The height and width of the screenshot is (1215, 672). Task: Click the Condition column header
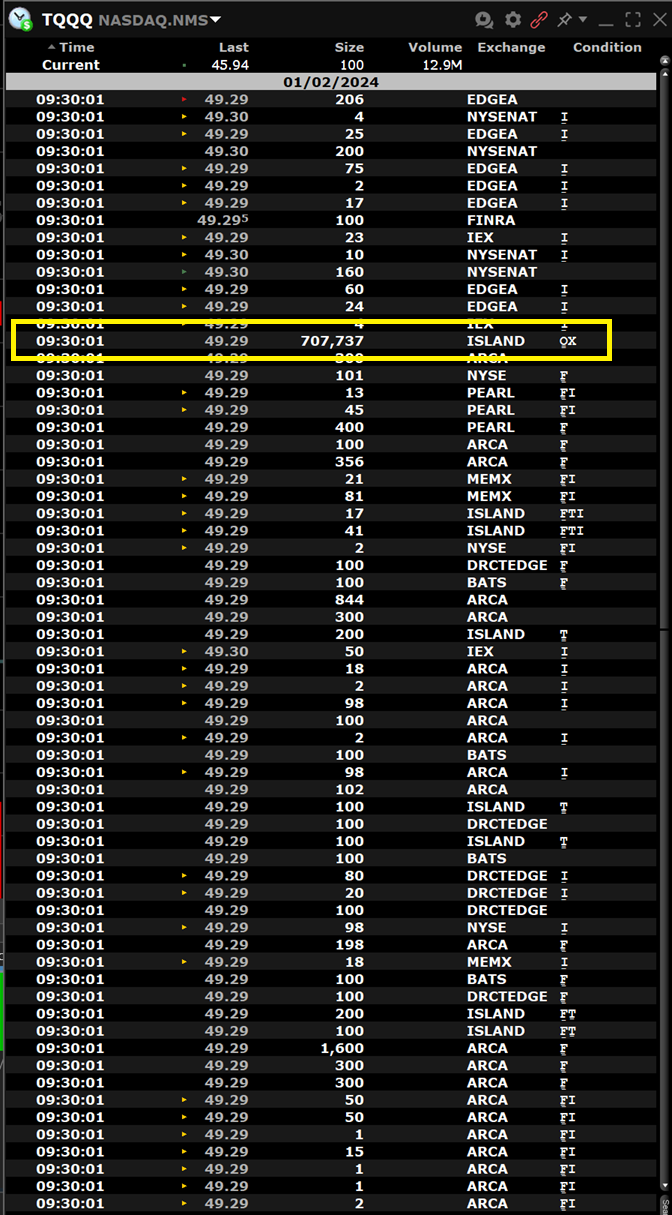[607, 47]
